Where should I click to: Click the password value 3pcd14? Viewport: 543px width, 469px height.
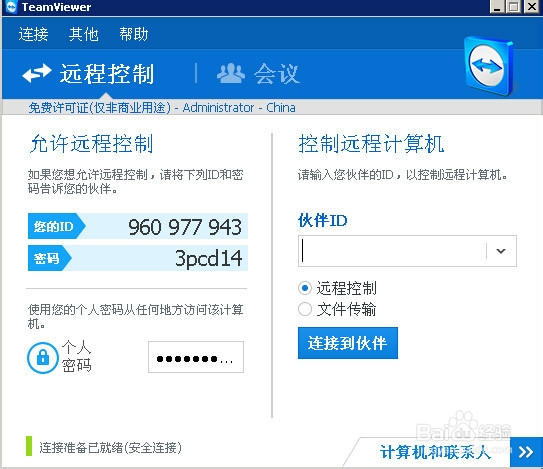coord(208,258)
